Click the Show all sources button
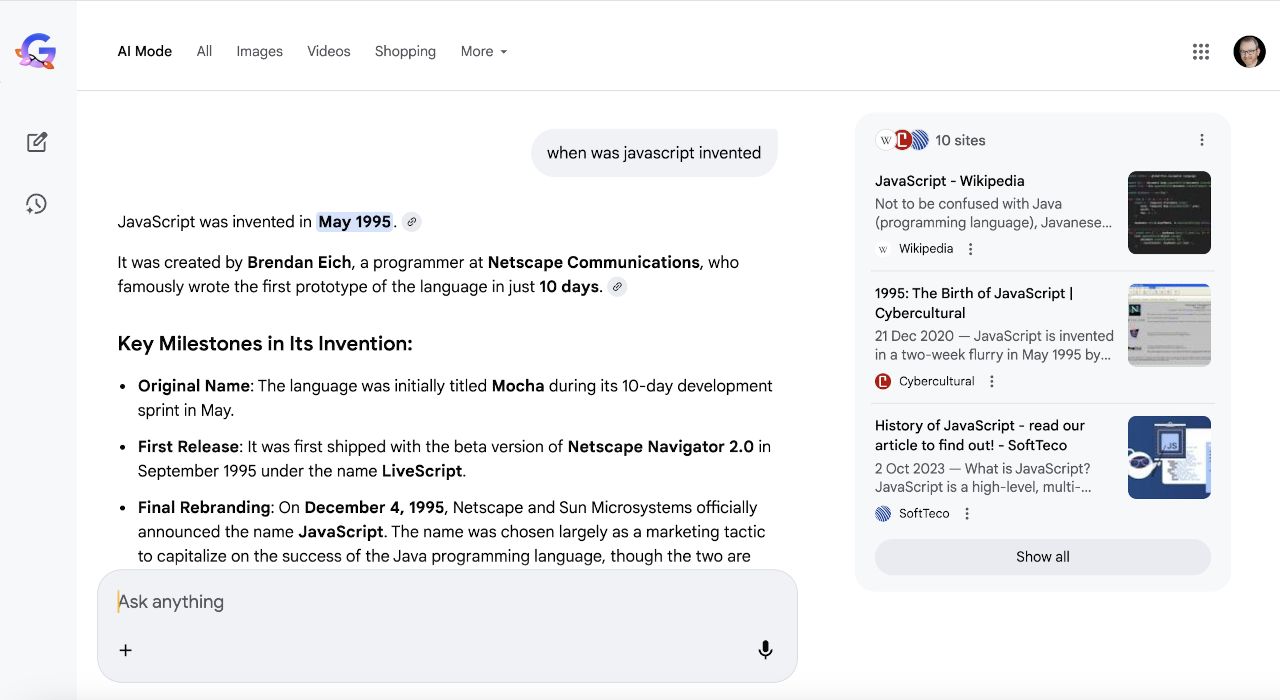This screenshot has height=700, width=1280. (1043, 557)
